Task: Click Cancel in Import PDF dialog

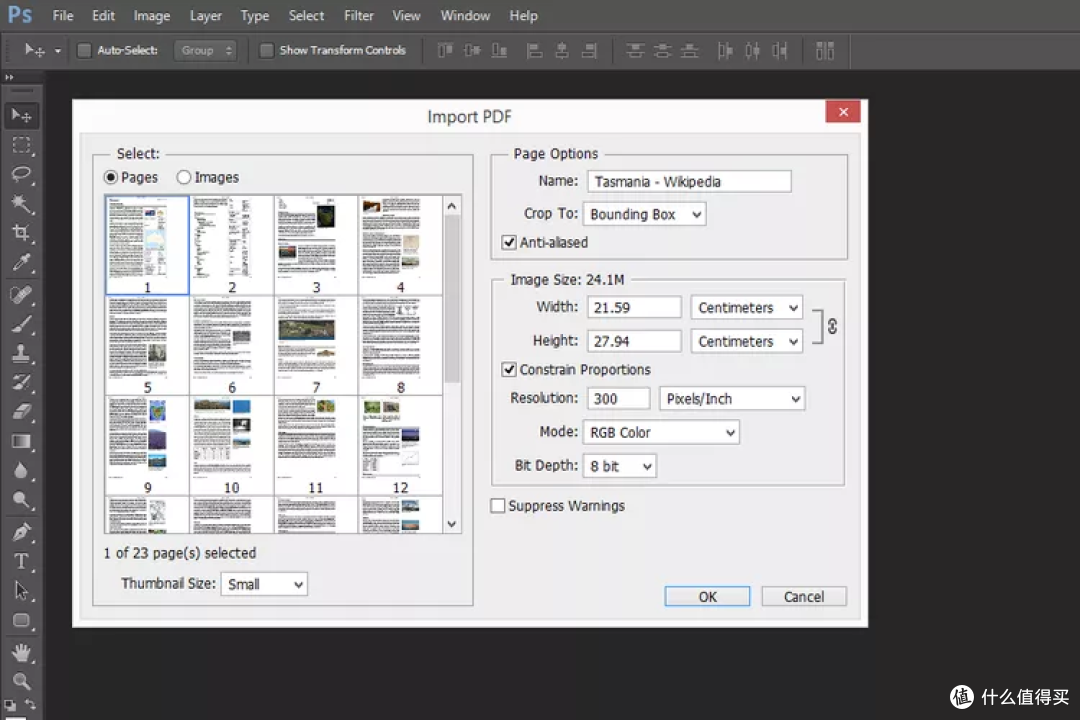Action: 804,597
